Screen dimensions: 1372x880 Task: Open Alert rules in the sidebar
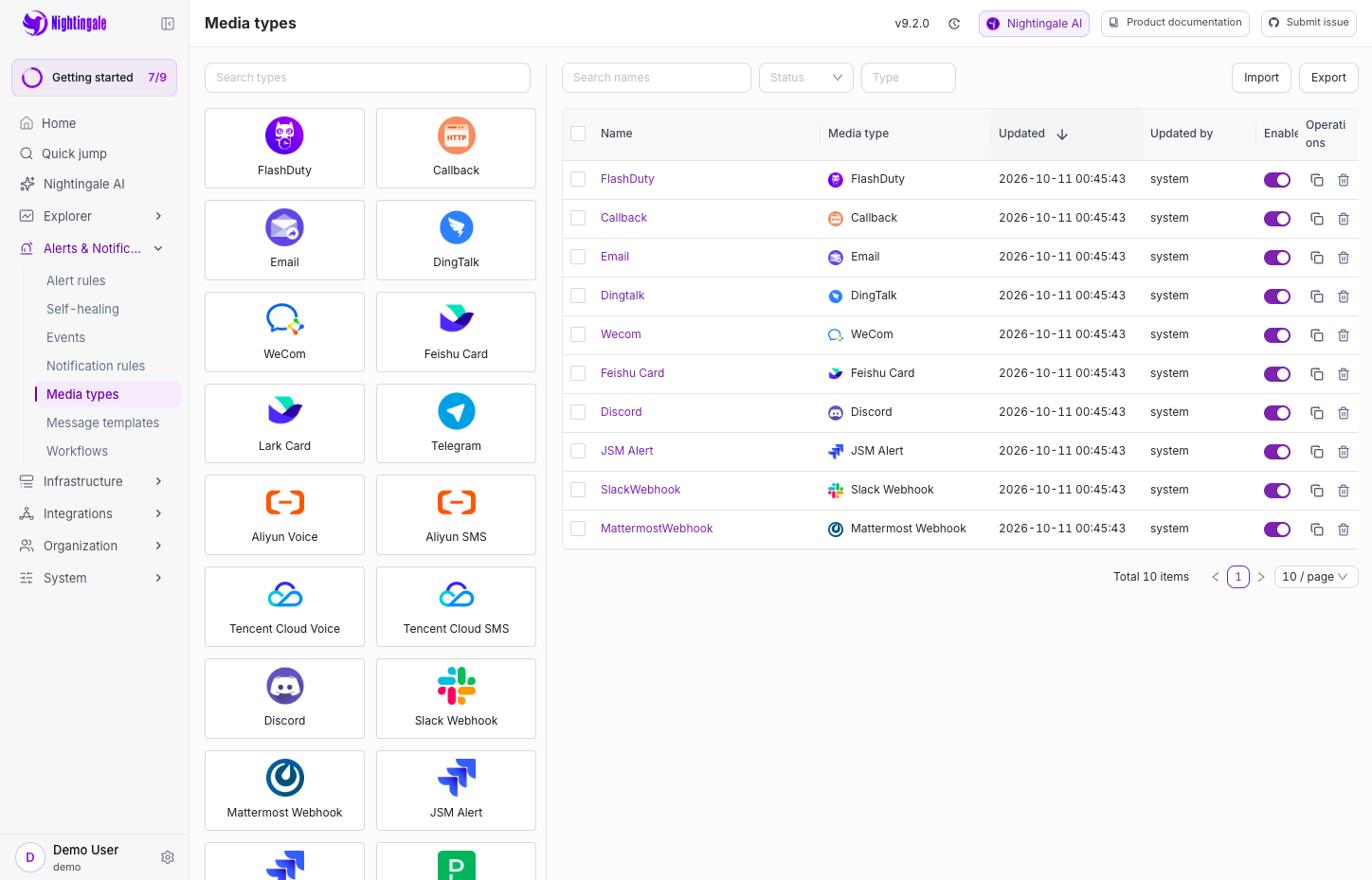pos(76,280)
